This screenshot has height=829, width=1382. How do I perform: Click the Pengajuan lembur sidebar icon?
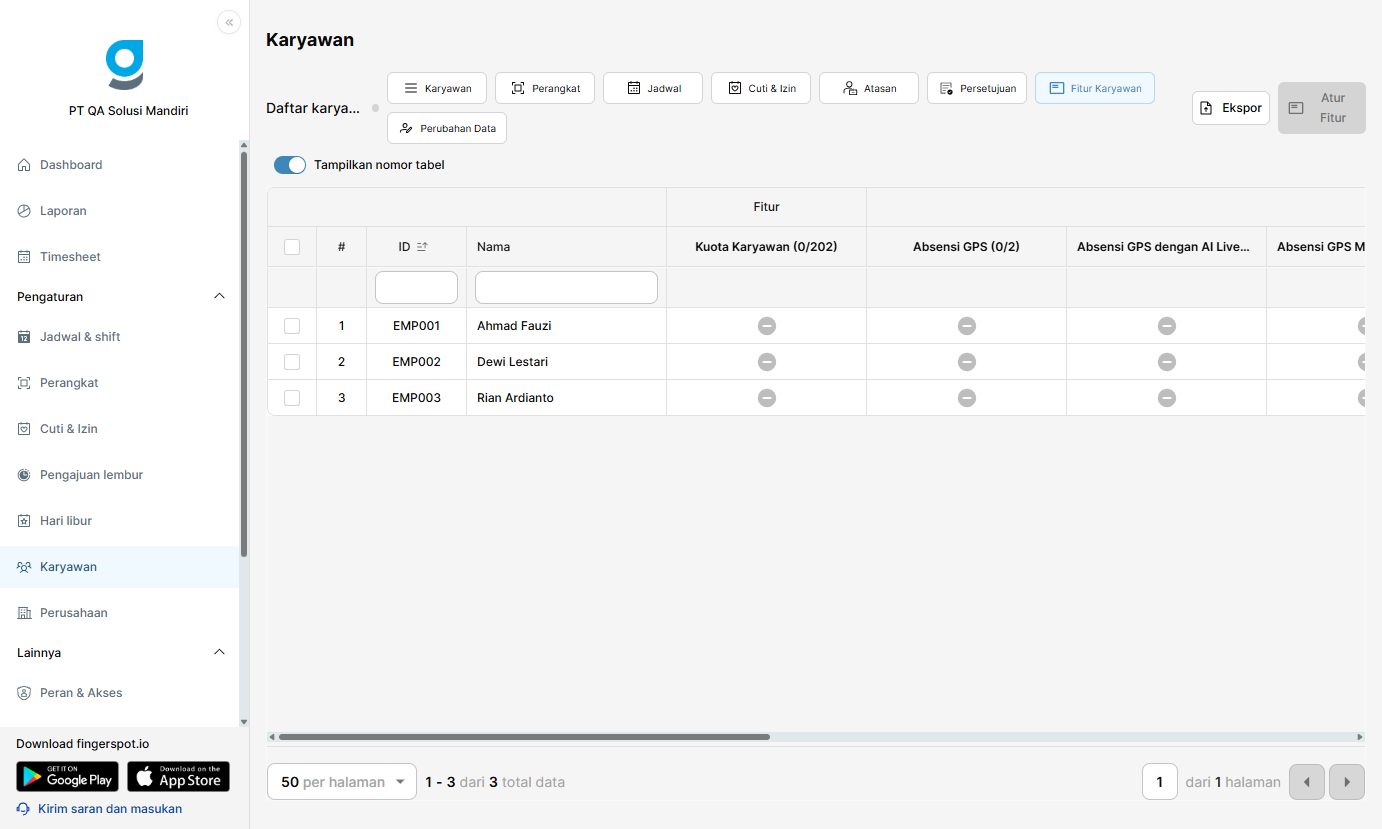coord(24,475)
